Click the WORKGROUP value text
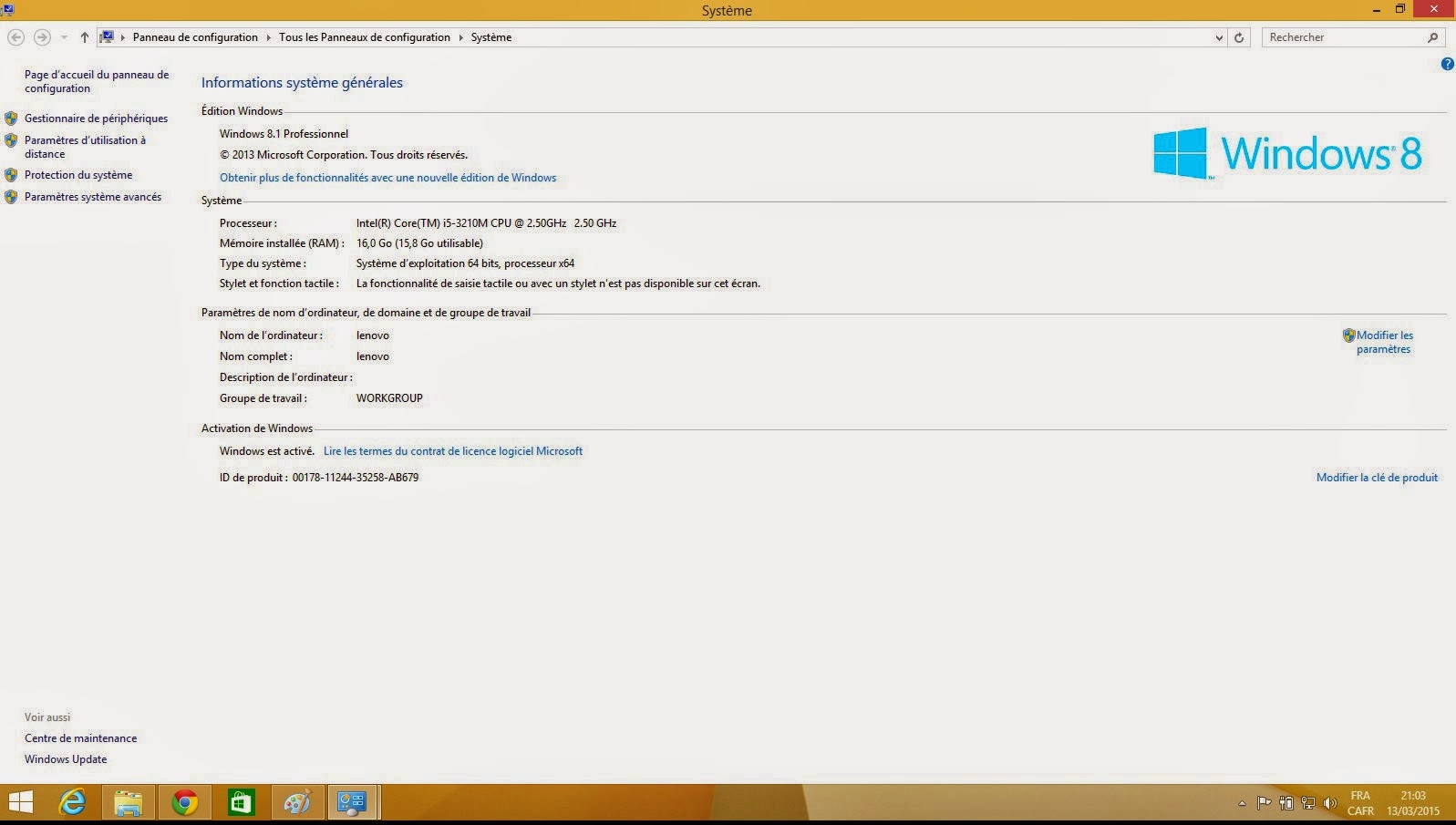Screen dimensions: 1456x825 389,398
